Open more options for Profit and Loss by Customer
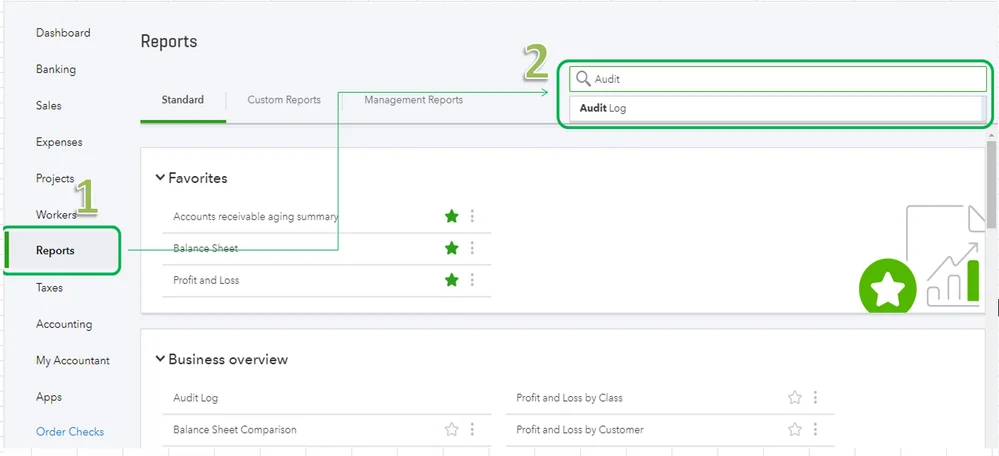 point(815,429)
